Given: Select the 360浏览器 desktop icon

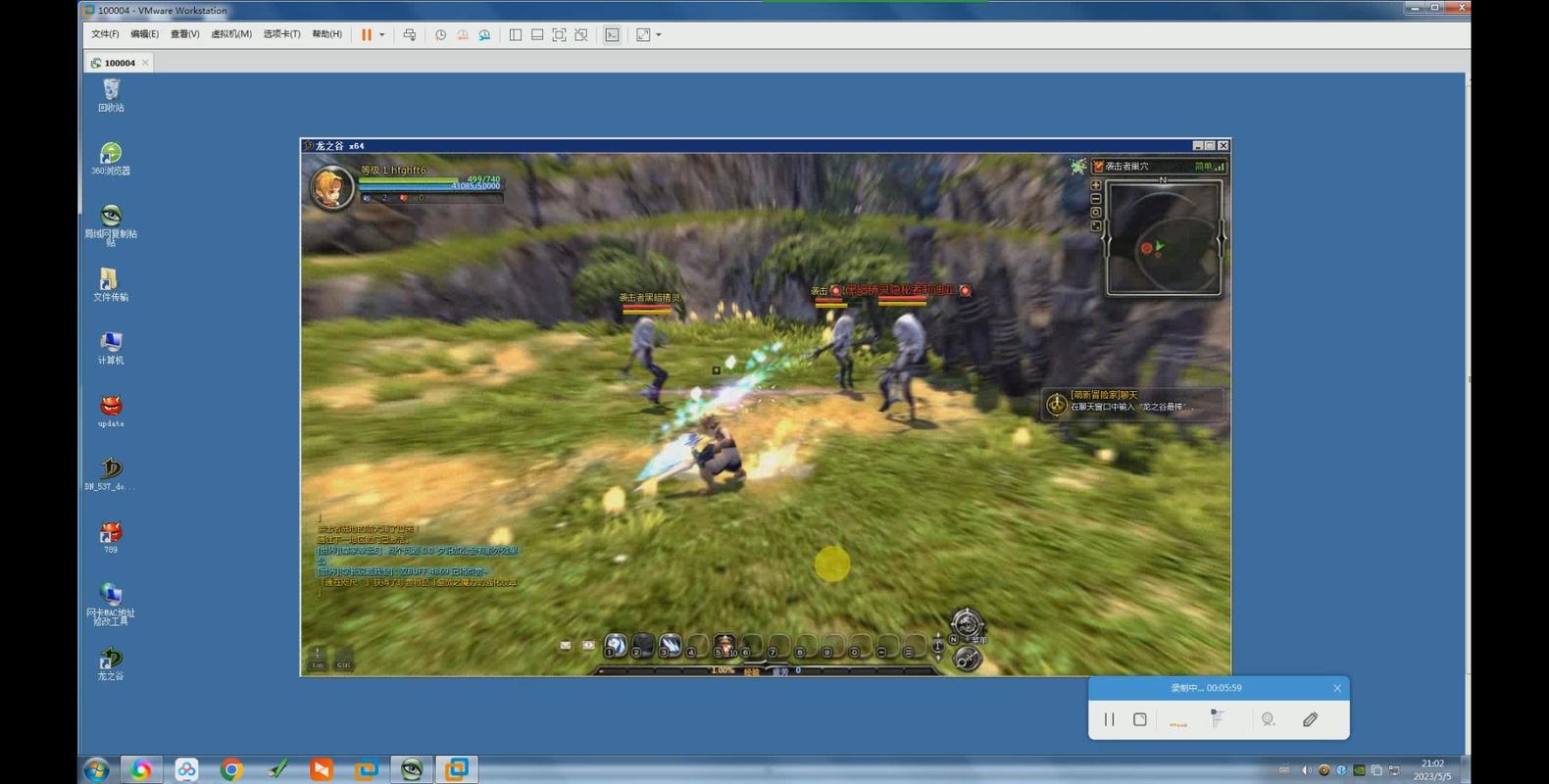Looking at the screenshot, I should click(x=111, y=159).
